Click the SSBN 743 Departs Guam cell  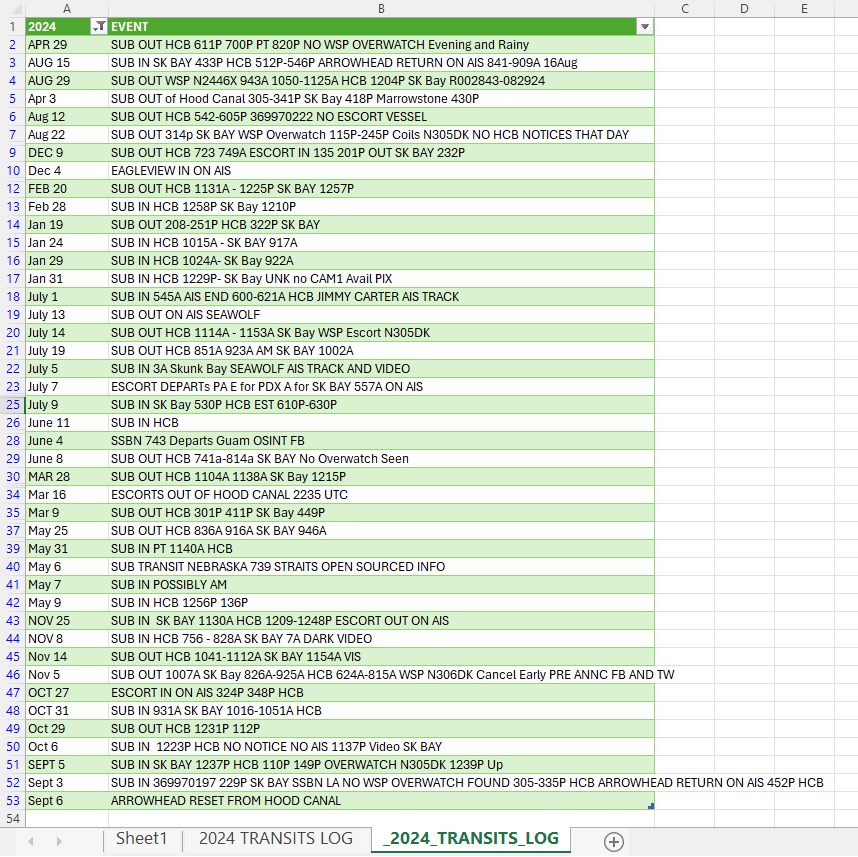coord(381,441)
